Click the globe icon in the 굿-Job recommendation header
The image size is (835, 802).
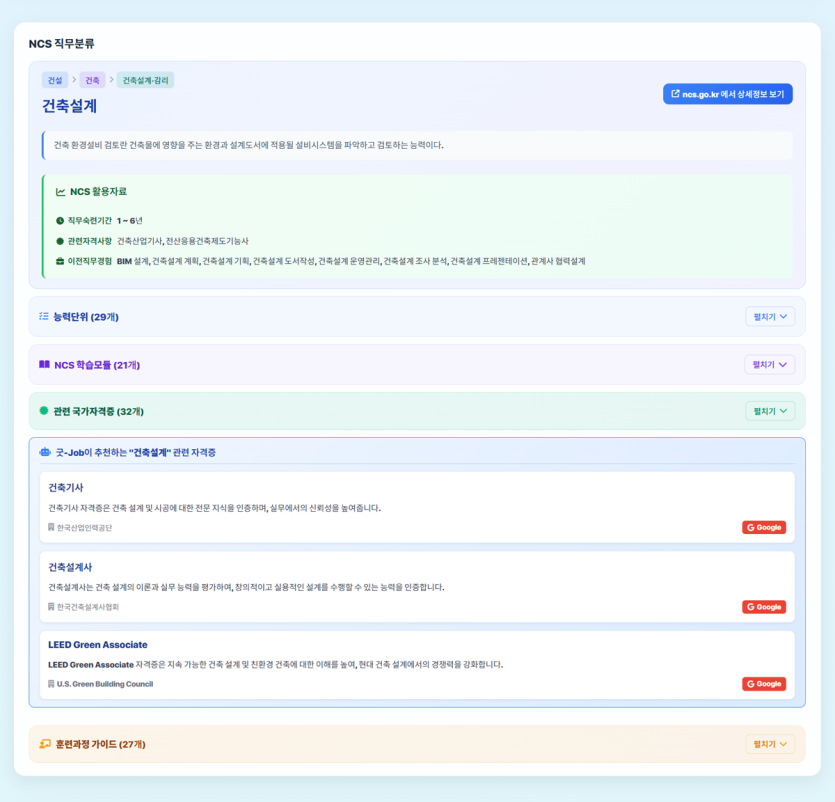tap(44, 452)
